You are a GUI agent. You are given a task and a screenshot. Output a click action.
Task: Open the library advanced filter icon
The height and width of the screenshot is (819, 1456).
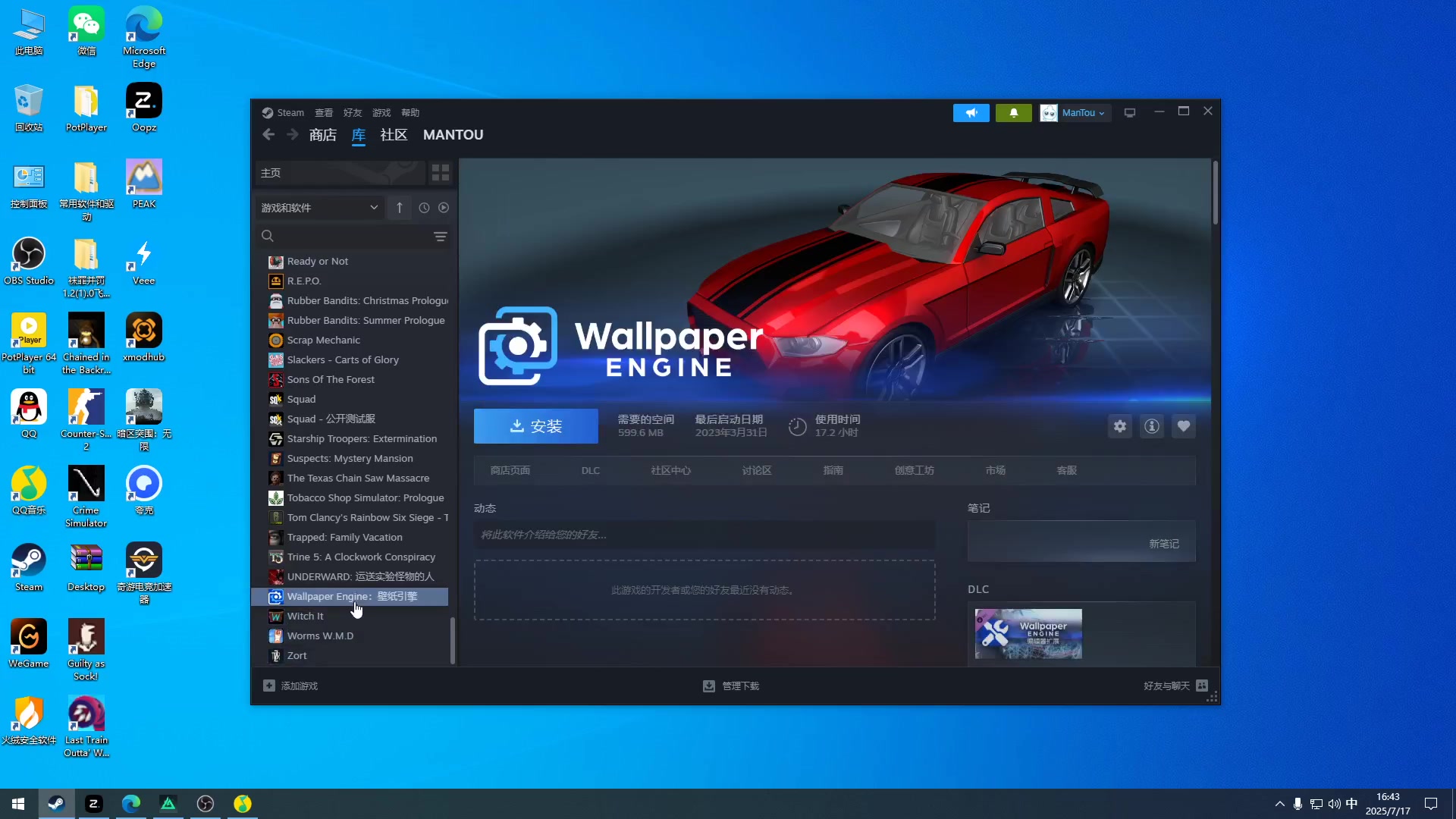pyautogui.click(x=440, y=237)
